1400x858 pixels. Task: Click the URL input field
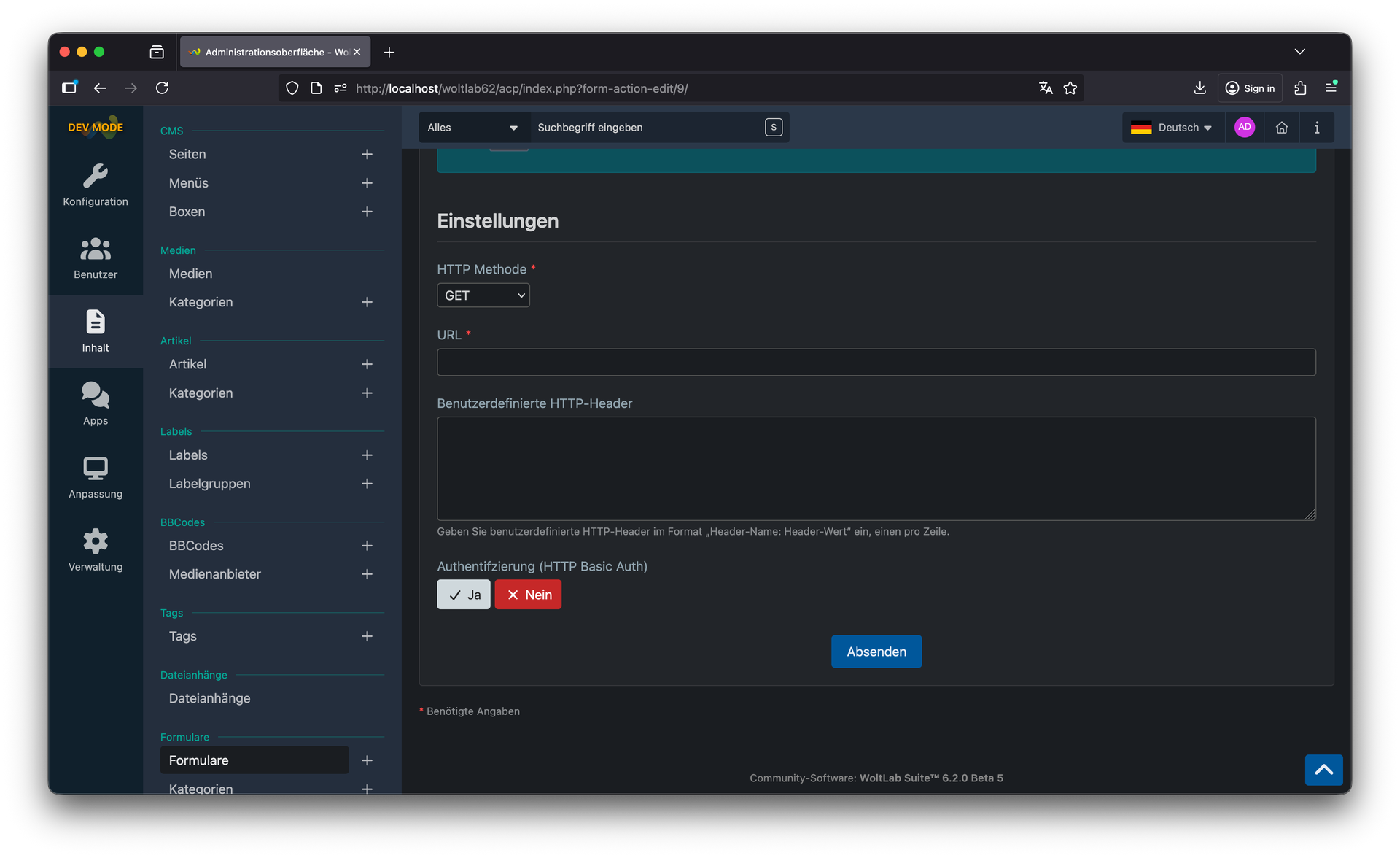click(876, 362)
